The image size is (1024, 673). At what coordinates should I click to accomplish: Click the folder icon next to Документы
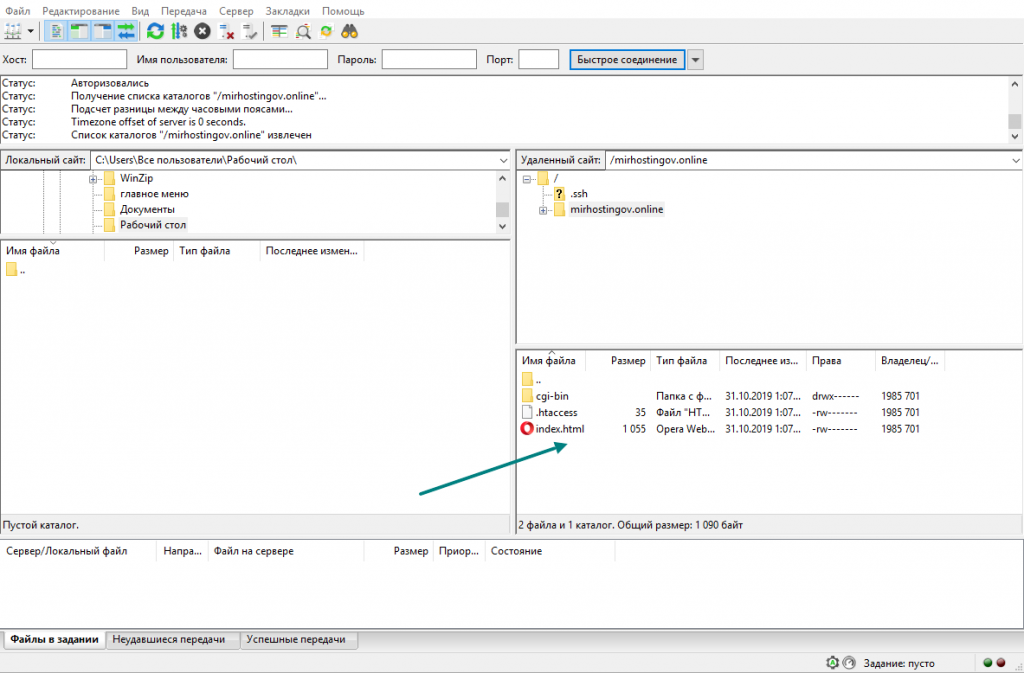pyautogui.click(x=109, y=209)
